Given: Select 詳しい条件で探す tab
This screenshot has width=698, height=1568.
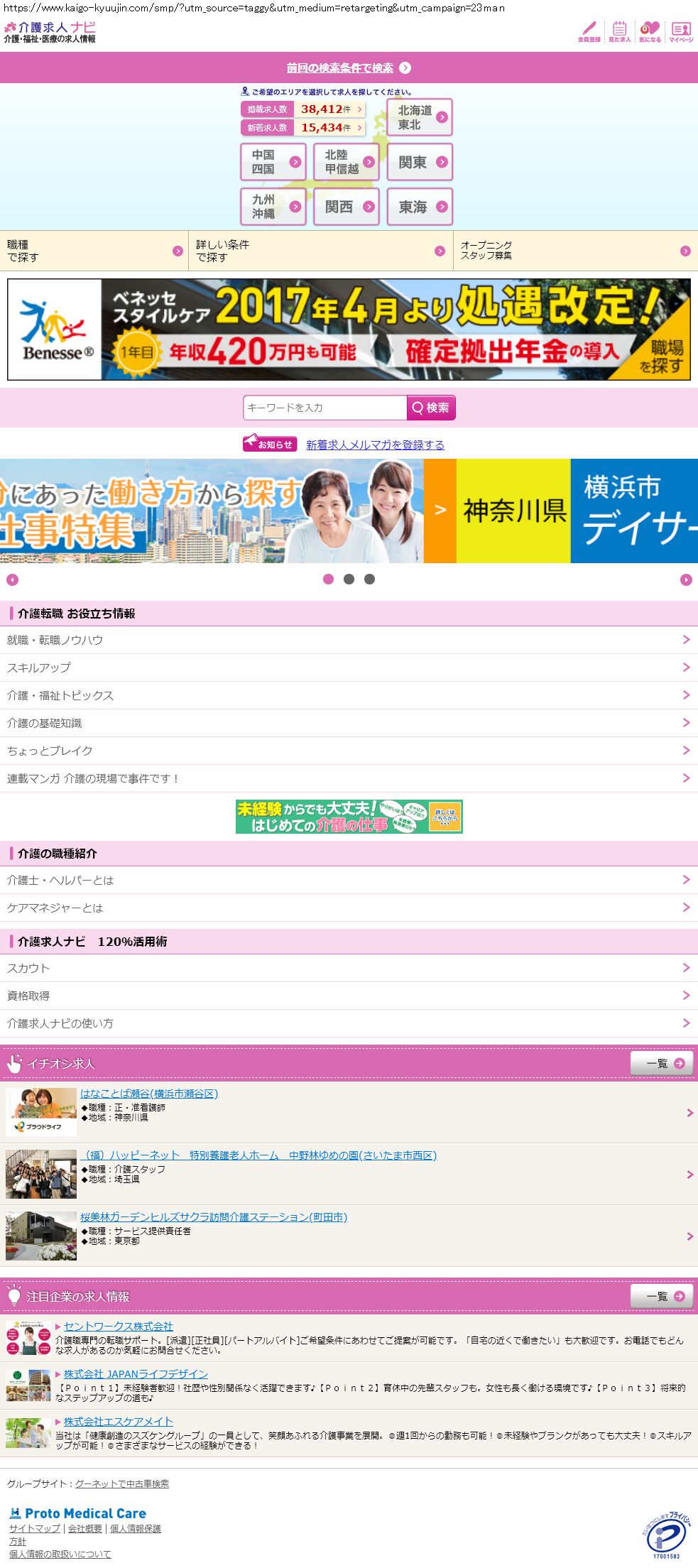Looking at the screenshot, I should (321, 251).
